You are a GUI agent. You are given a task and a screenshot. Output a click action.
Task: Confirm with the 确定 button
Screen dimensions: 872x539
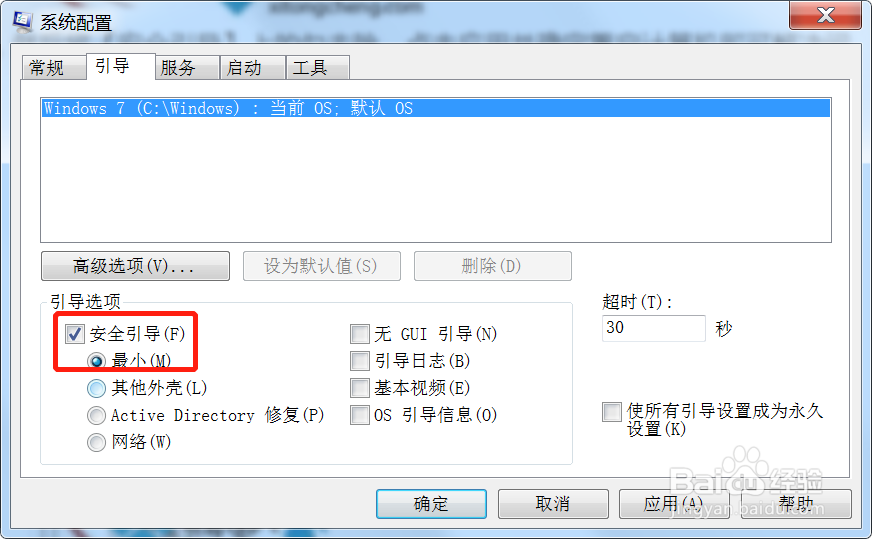431,504
